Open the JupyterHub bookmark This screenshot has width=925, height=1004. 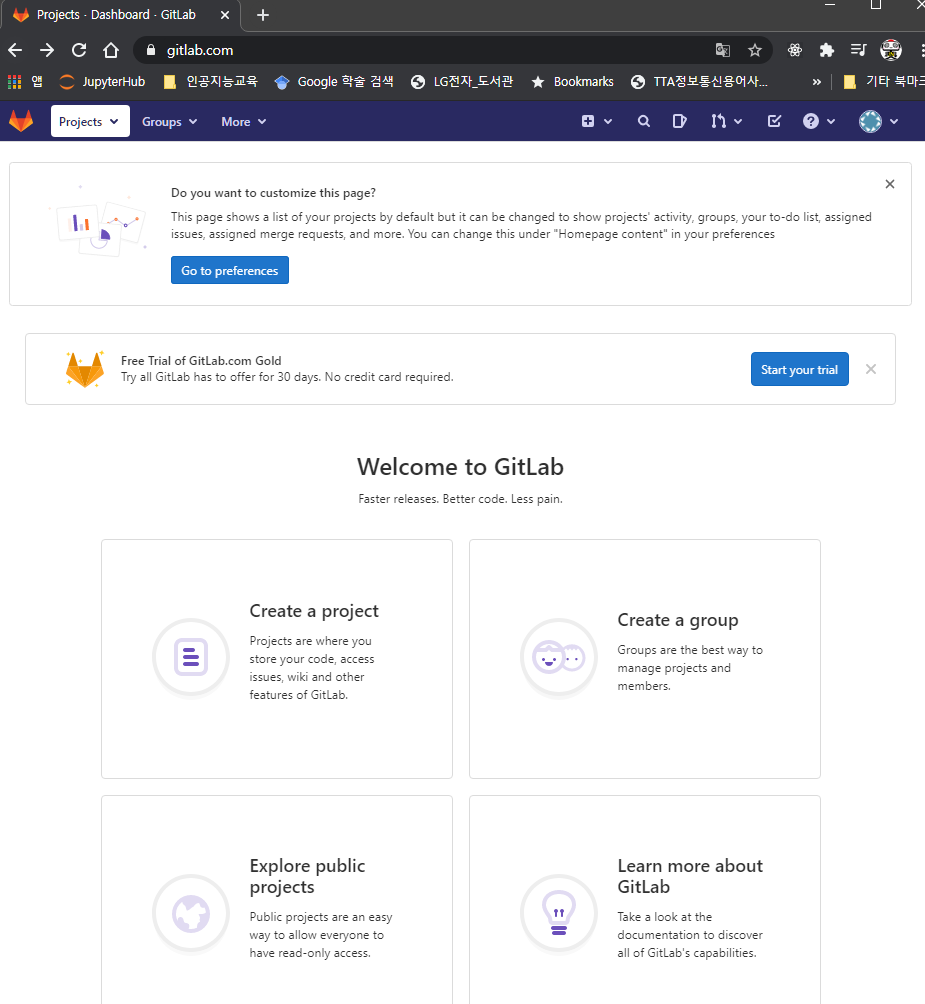(102, 81)
